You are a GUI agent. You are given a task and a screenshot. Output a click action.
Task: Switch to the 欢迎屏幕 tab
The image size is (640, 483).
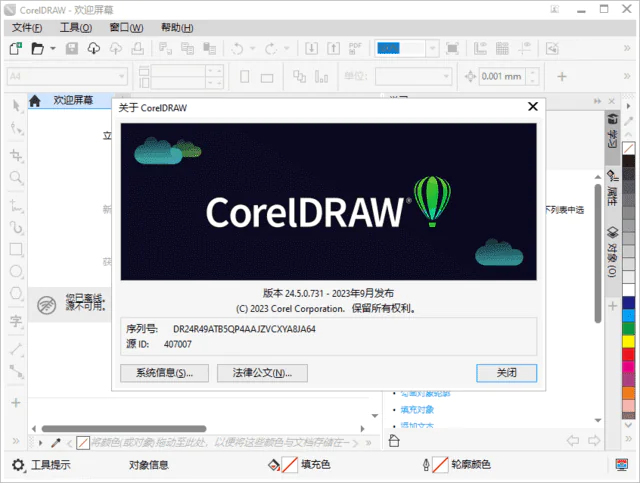point(73,100)
